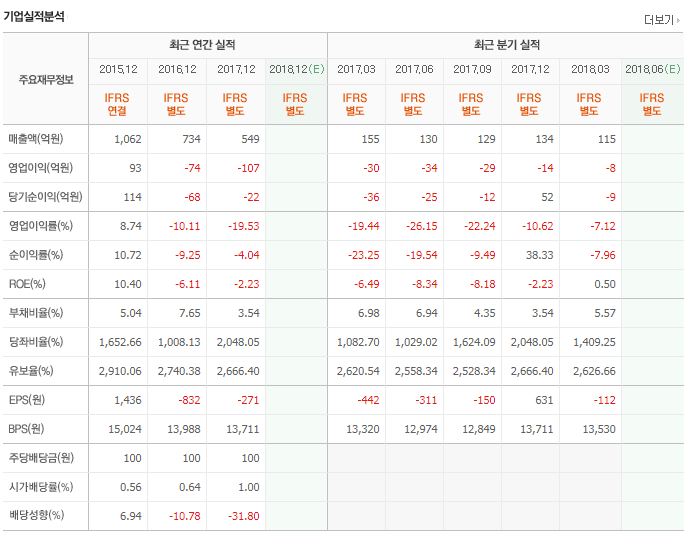Select the 13,530 BPS value
Image resolution: width=692 pixels, height=536 pixels.
[x=599, y=429]
